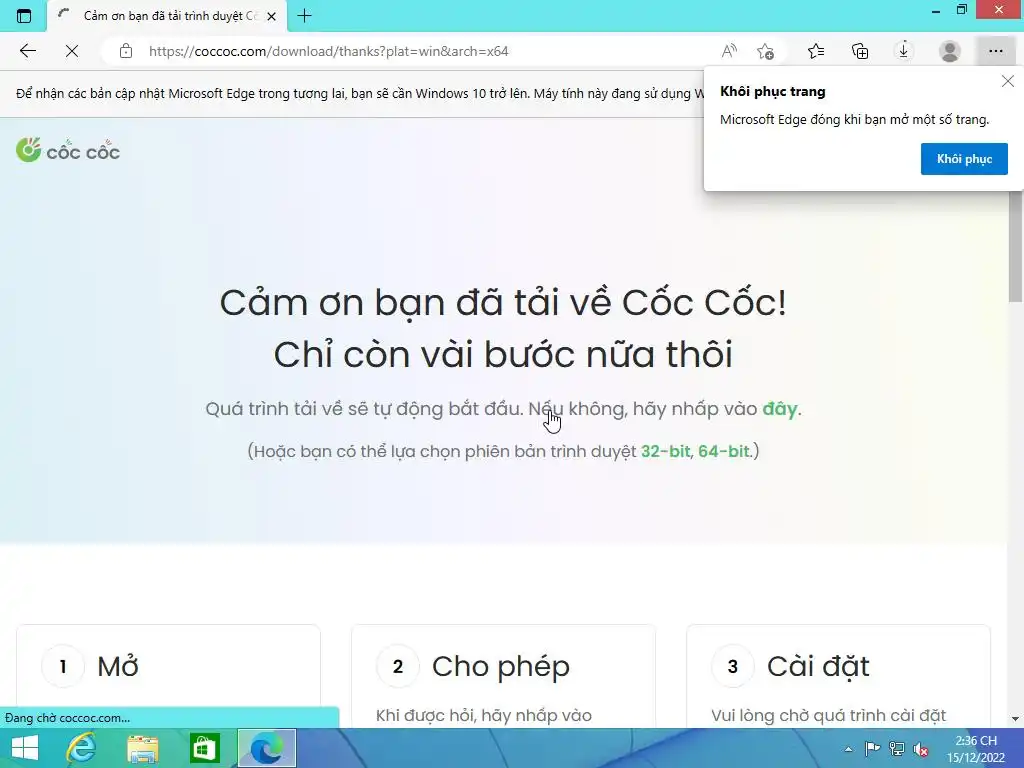Open Collections icon in toolbar

point(860,51)
